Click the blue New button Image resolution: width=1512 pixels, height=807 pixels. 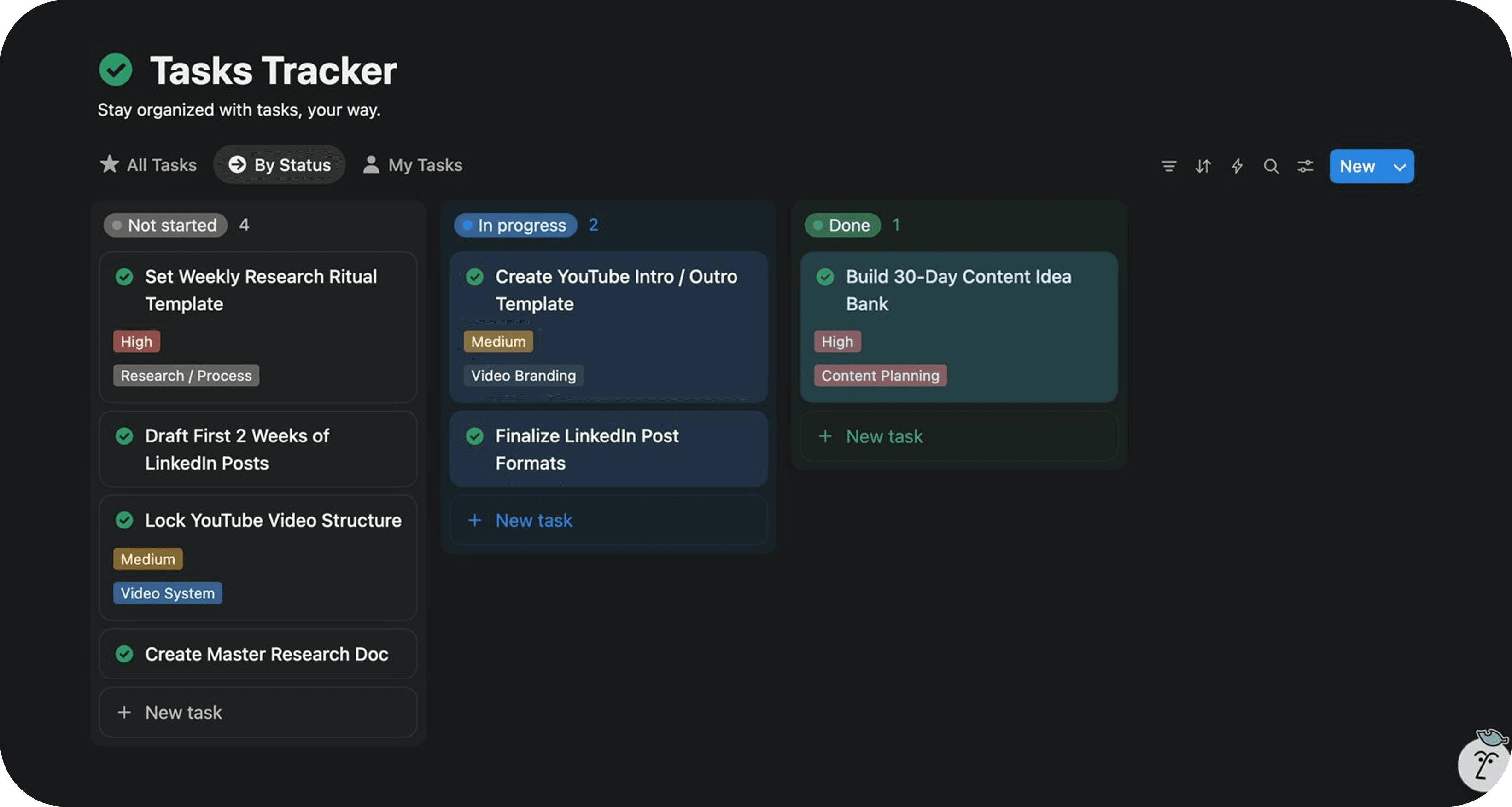(x=1356, y=167)
